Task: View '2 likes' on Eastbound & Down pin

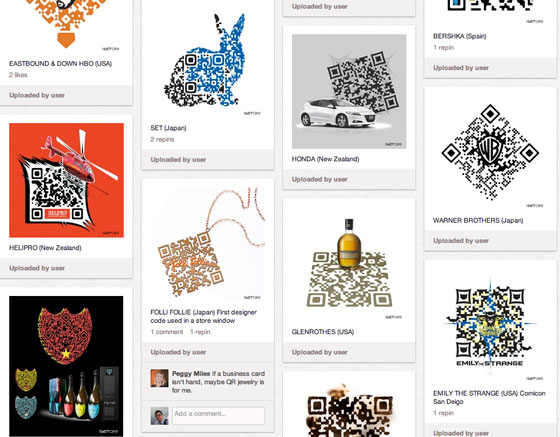Action: (x=18, y=75)
